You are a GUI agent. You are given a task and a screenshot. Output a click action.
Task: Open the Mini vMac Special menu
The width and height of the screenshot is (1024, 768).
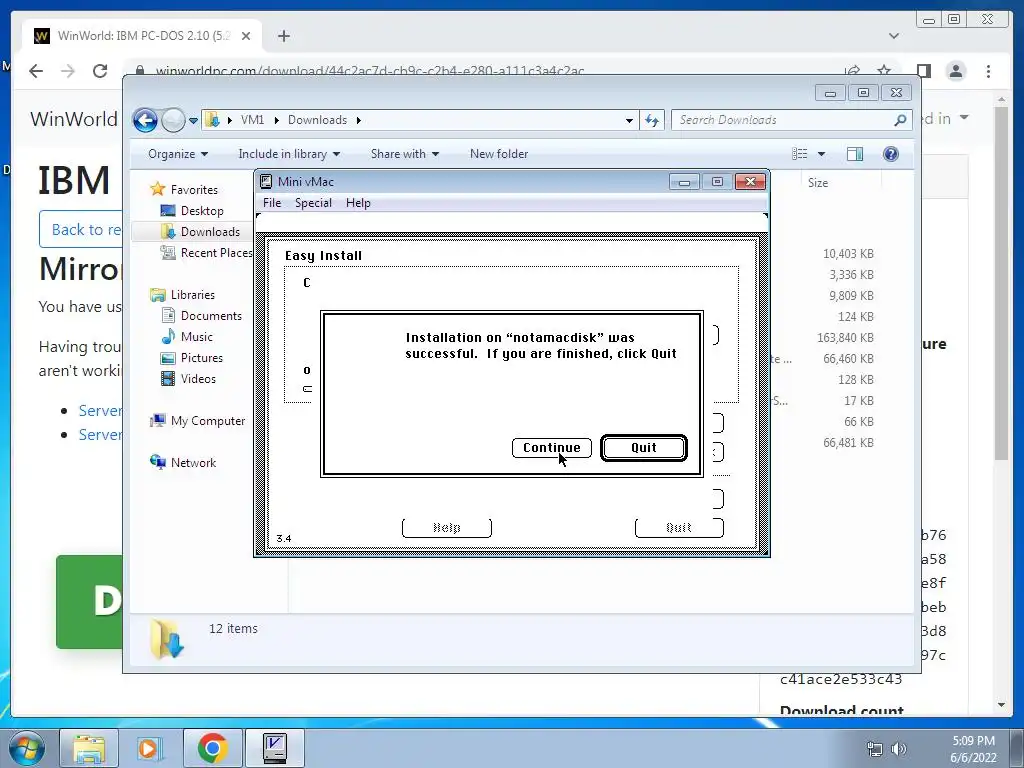313,203
